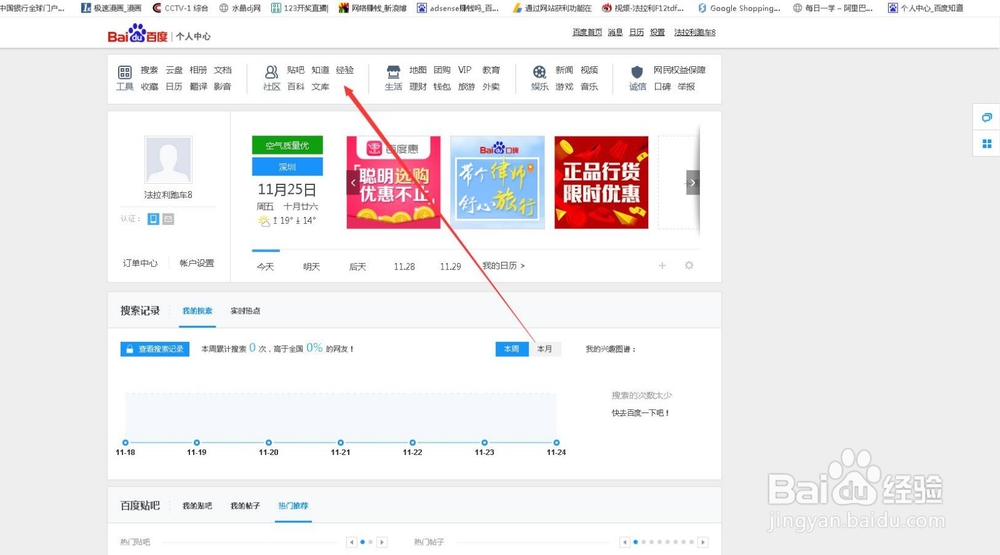Select second page dot of 热门帖子

(x=643, y=542)
